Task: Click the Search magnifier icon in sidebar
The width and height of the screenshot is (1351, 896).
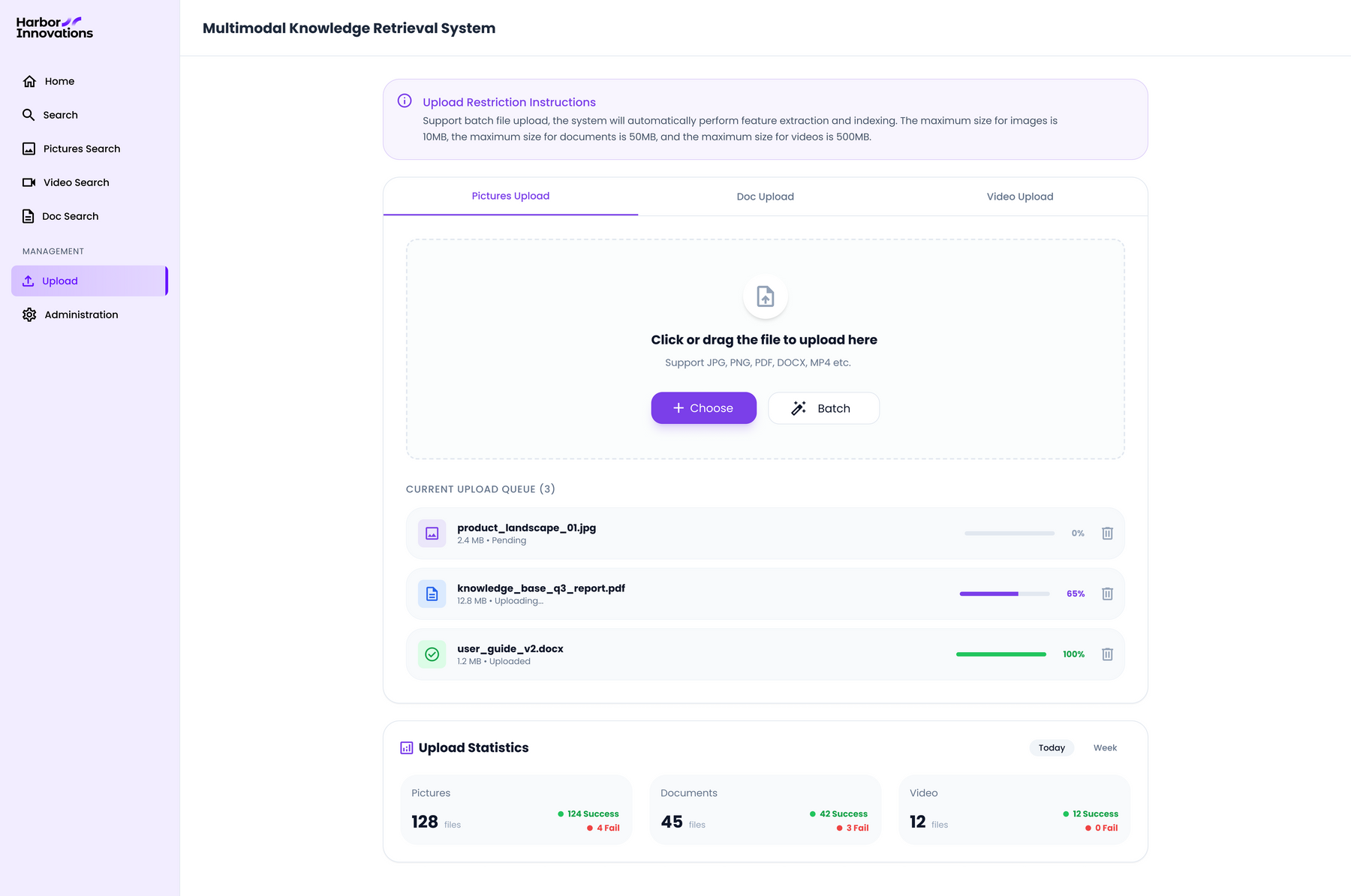Action: (x=29, y=115)
